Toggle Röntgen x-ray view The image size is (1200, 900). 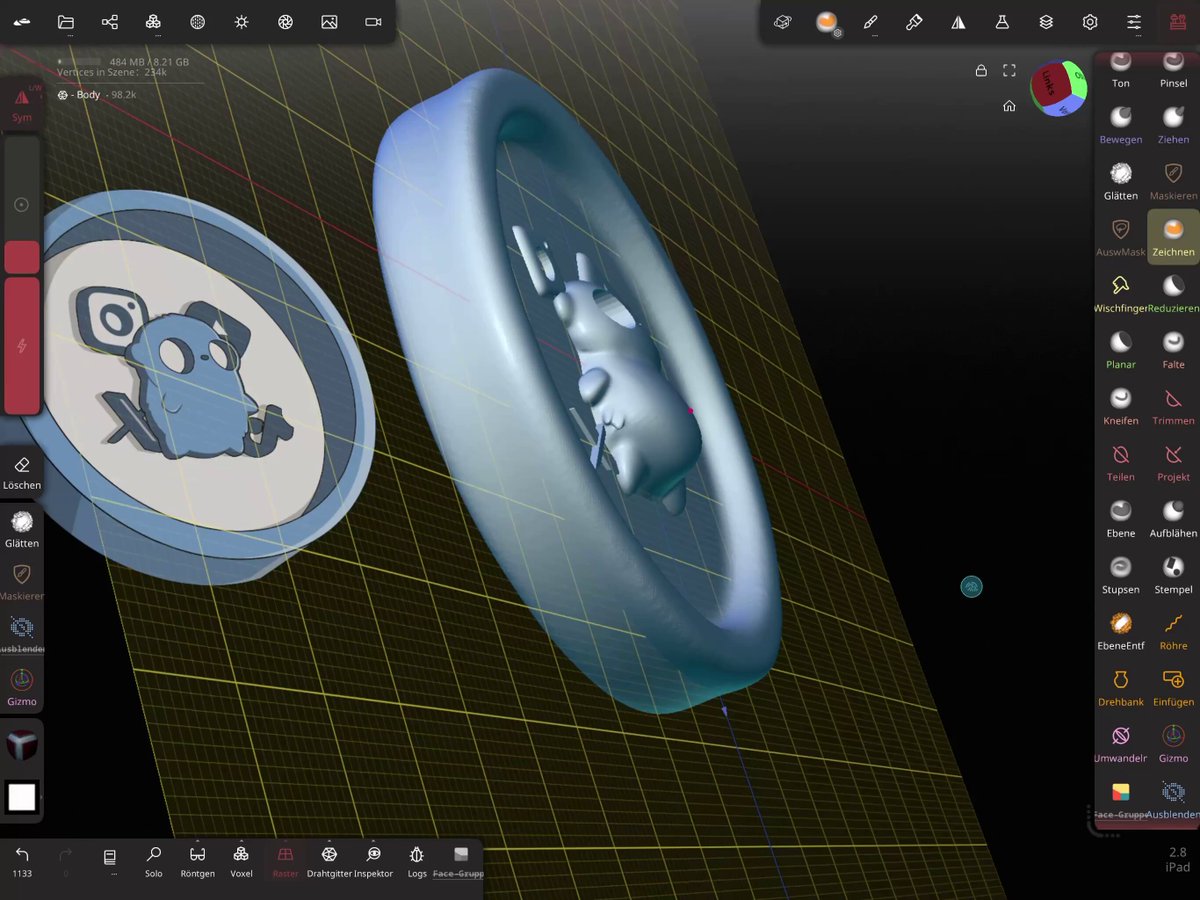click(x=197, y=861)
